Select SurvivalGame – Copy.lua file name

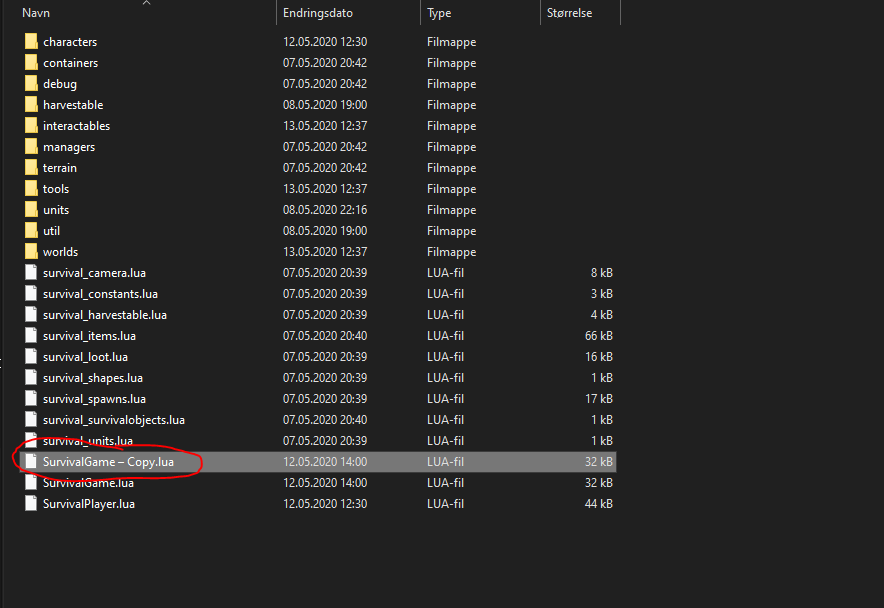tap(108, 462)
